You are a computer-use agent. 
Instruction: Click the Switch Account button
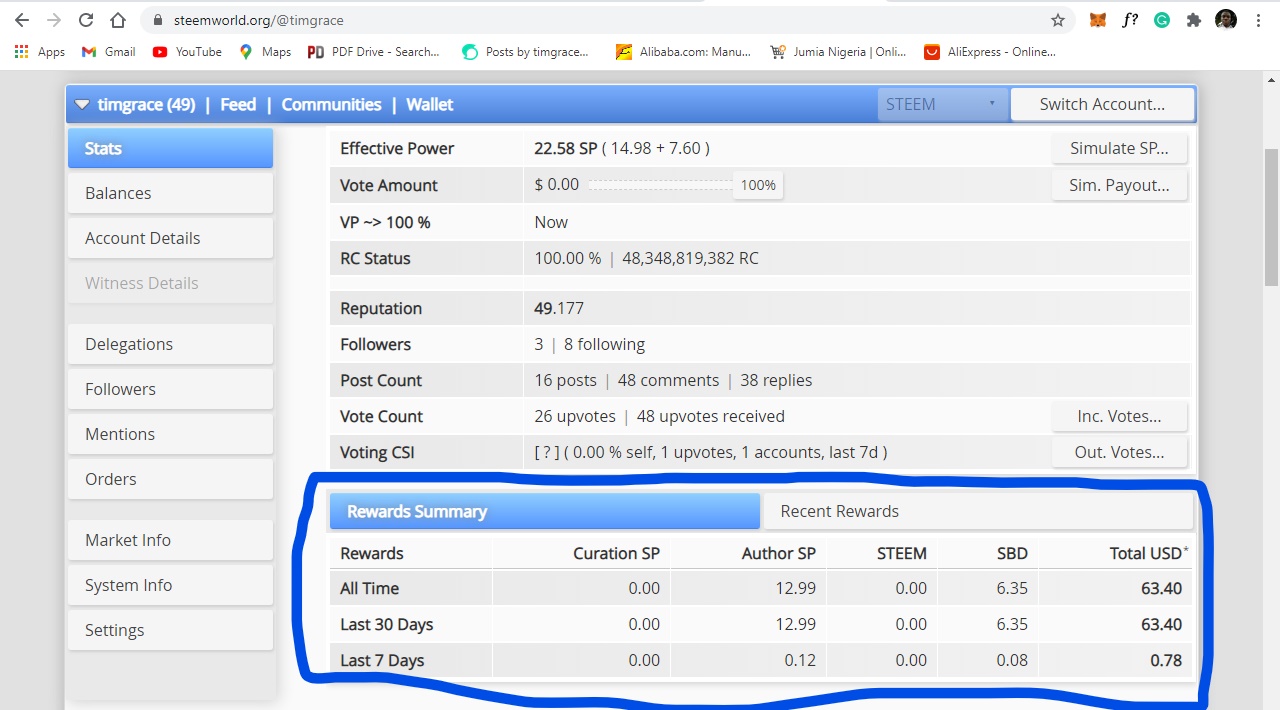[x=1102, y=104]
